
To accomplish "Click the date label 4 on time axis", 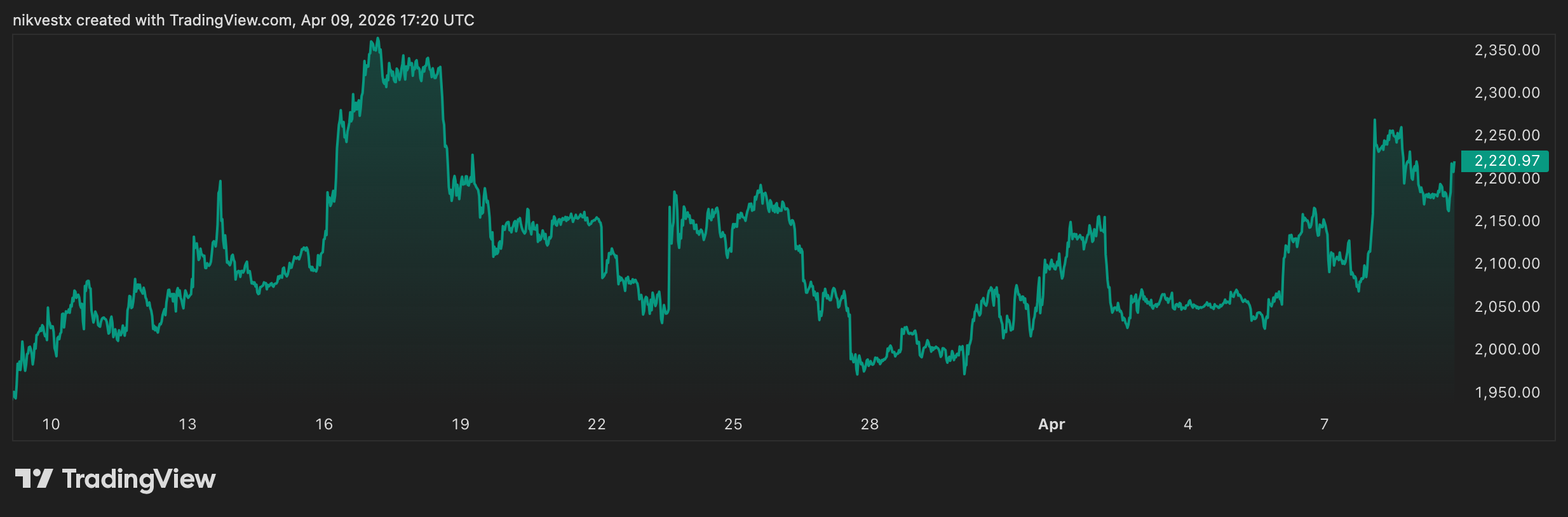I will [x=1188, y=424].
